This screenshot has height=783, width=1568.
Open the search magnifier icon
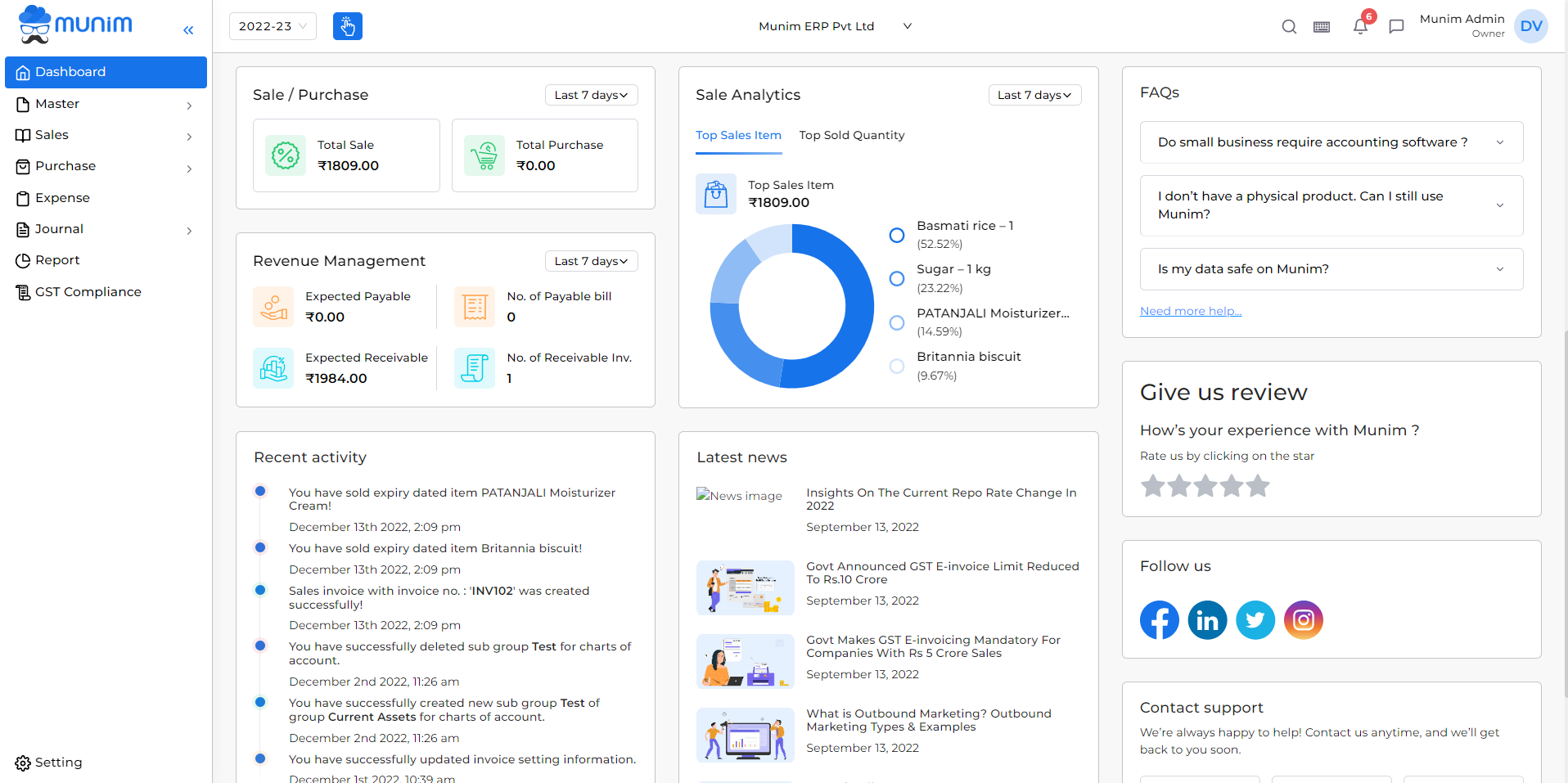pyautogui.click(x=1288, y=27)
